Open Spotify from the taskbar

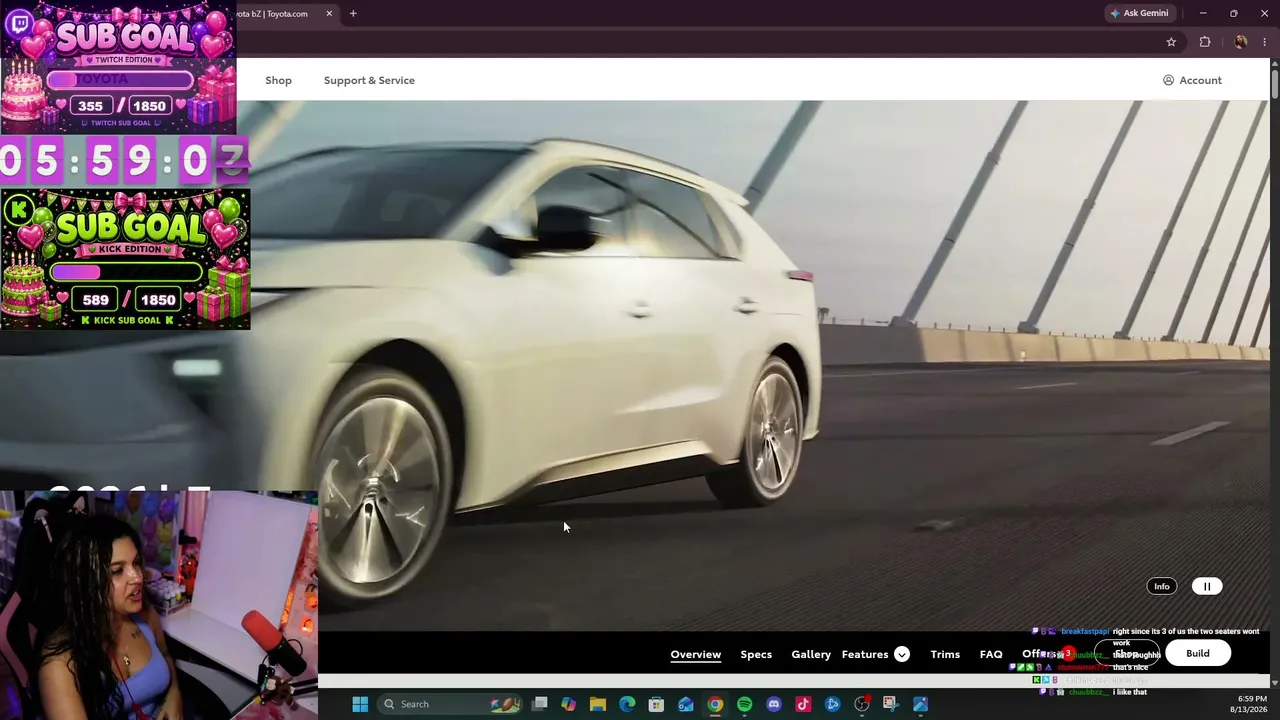coord(744,704)
